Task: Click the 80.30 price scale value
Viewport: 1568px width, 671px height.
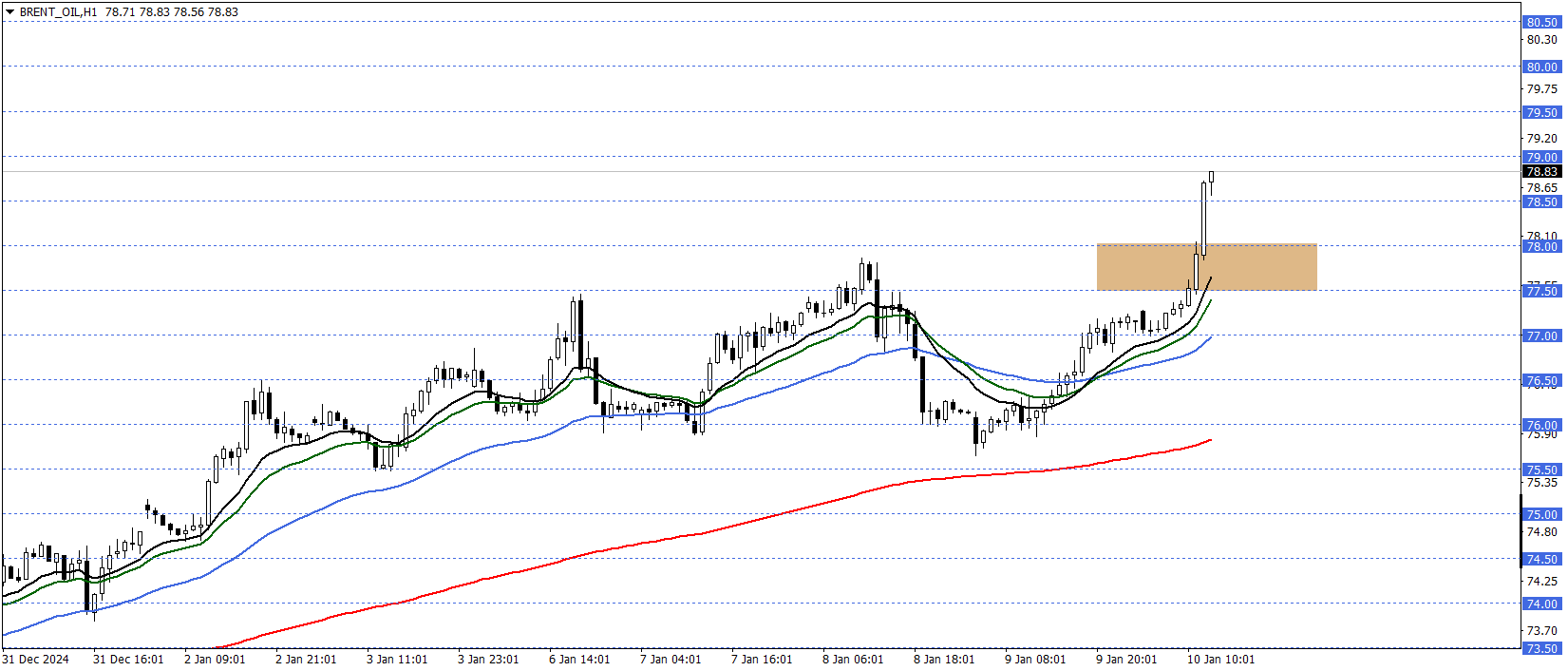Action: [x=1542, y=39]
